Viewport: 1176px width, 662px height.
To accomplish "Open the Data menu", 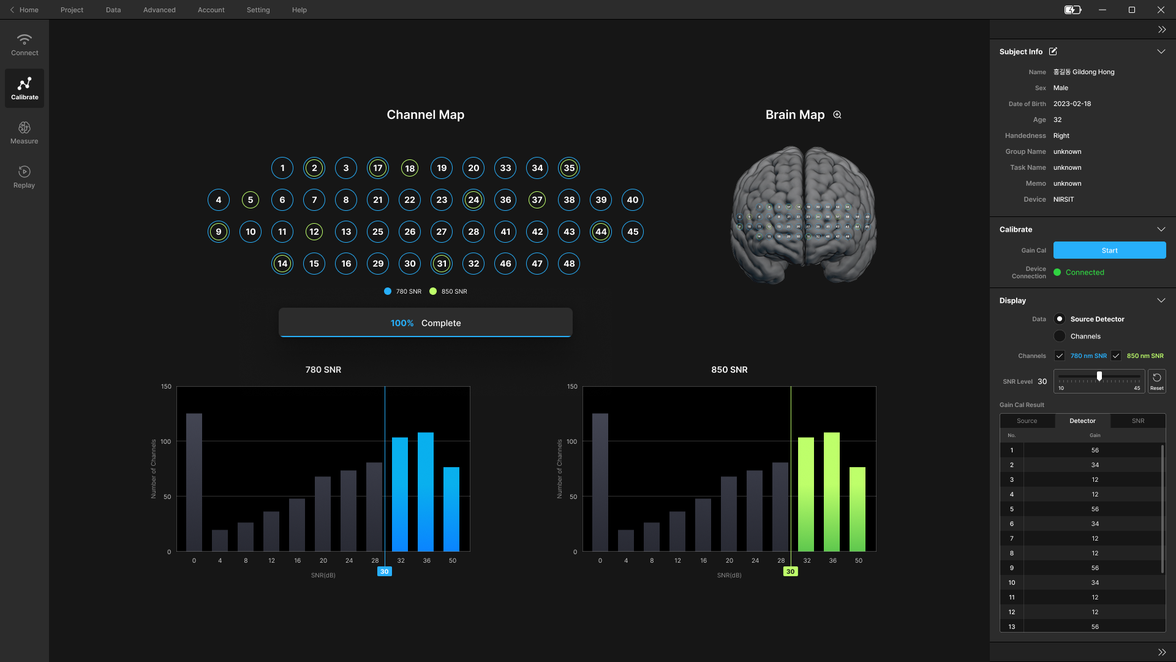I will coord(113,10).
